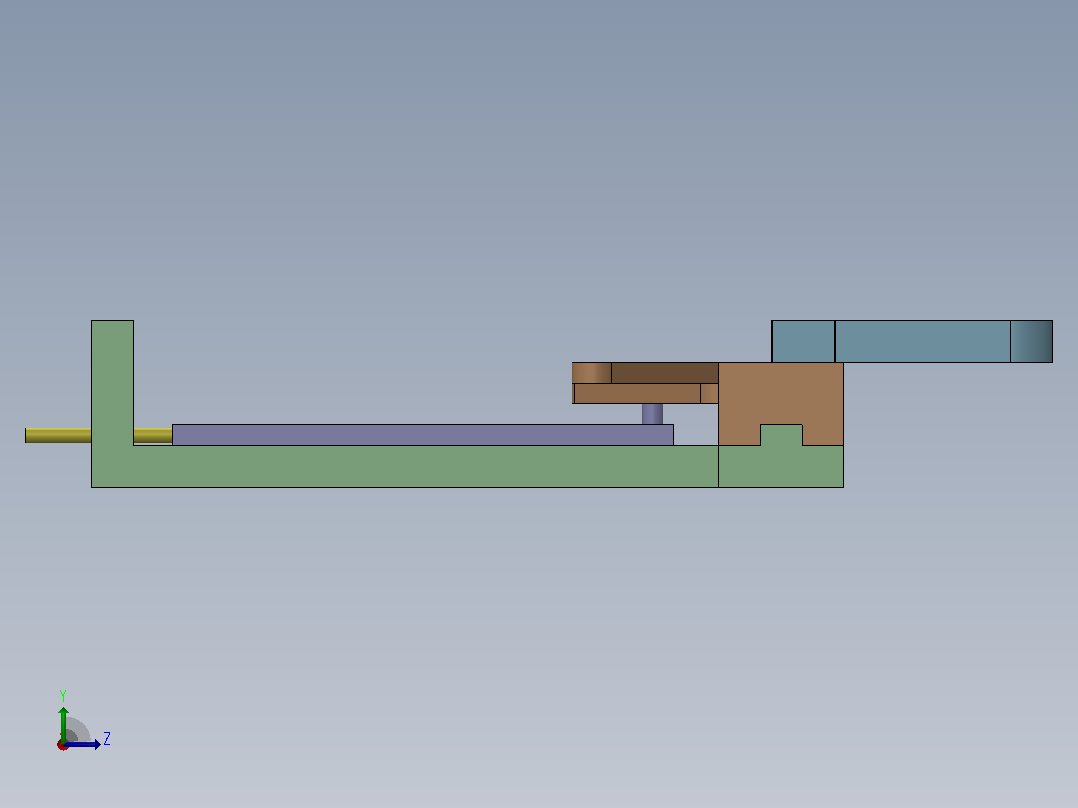Pick the green tab notched into the brown block
Screen dimensions: 1078x808
(781, 435)
